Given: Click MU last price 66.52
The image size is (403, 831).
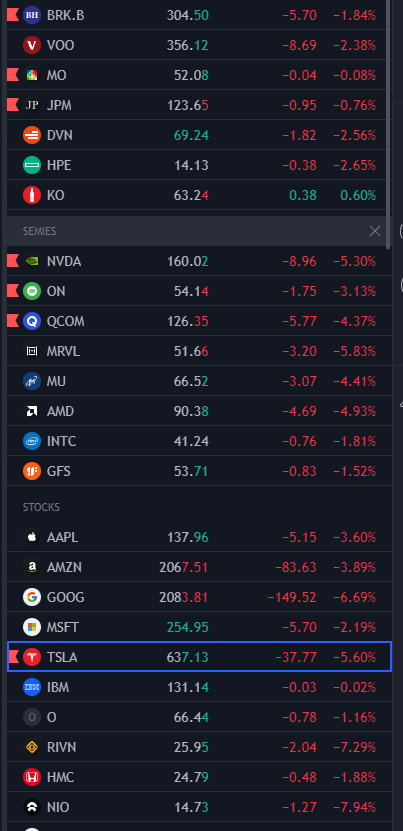Looking at the screenshot, I should (191, 382).
